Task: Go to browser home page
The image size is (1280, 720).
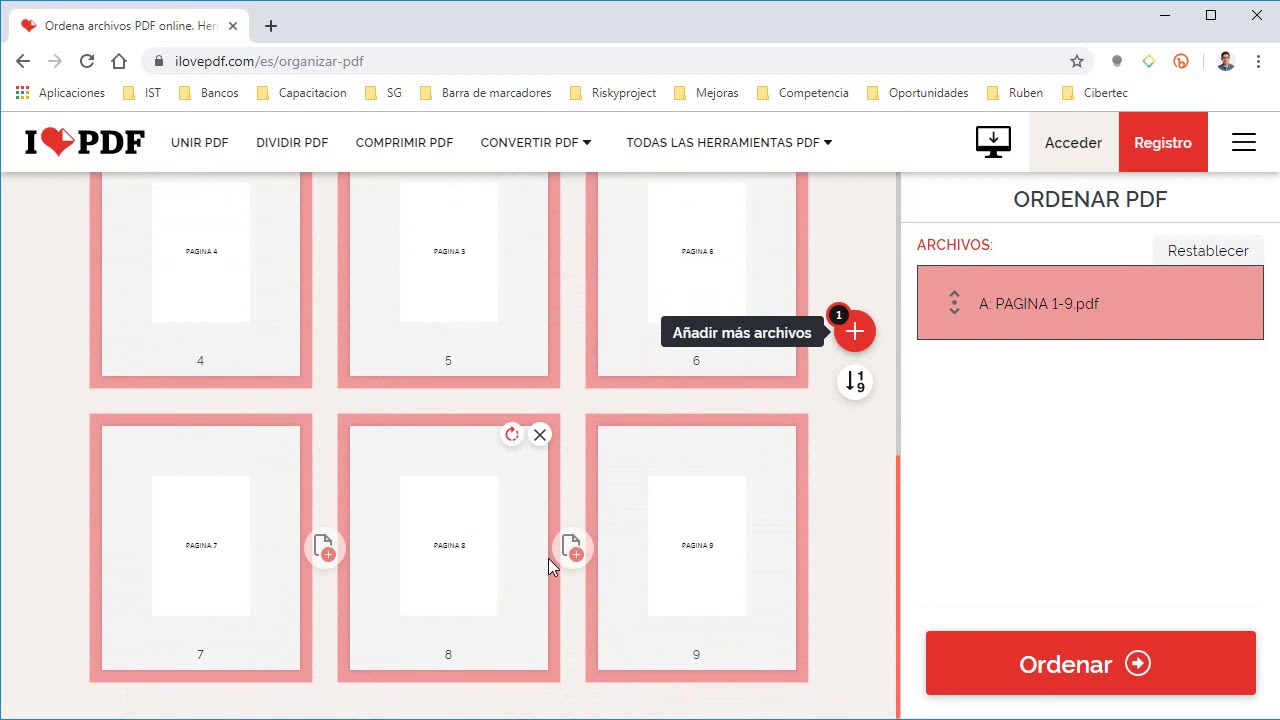Action: 119,61
